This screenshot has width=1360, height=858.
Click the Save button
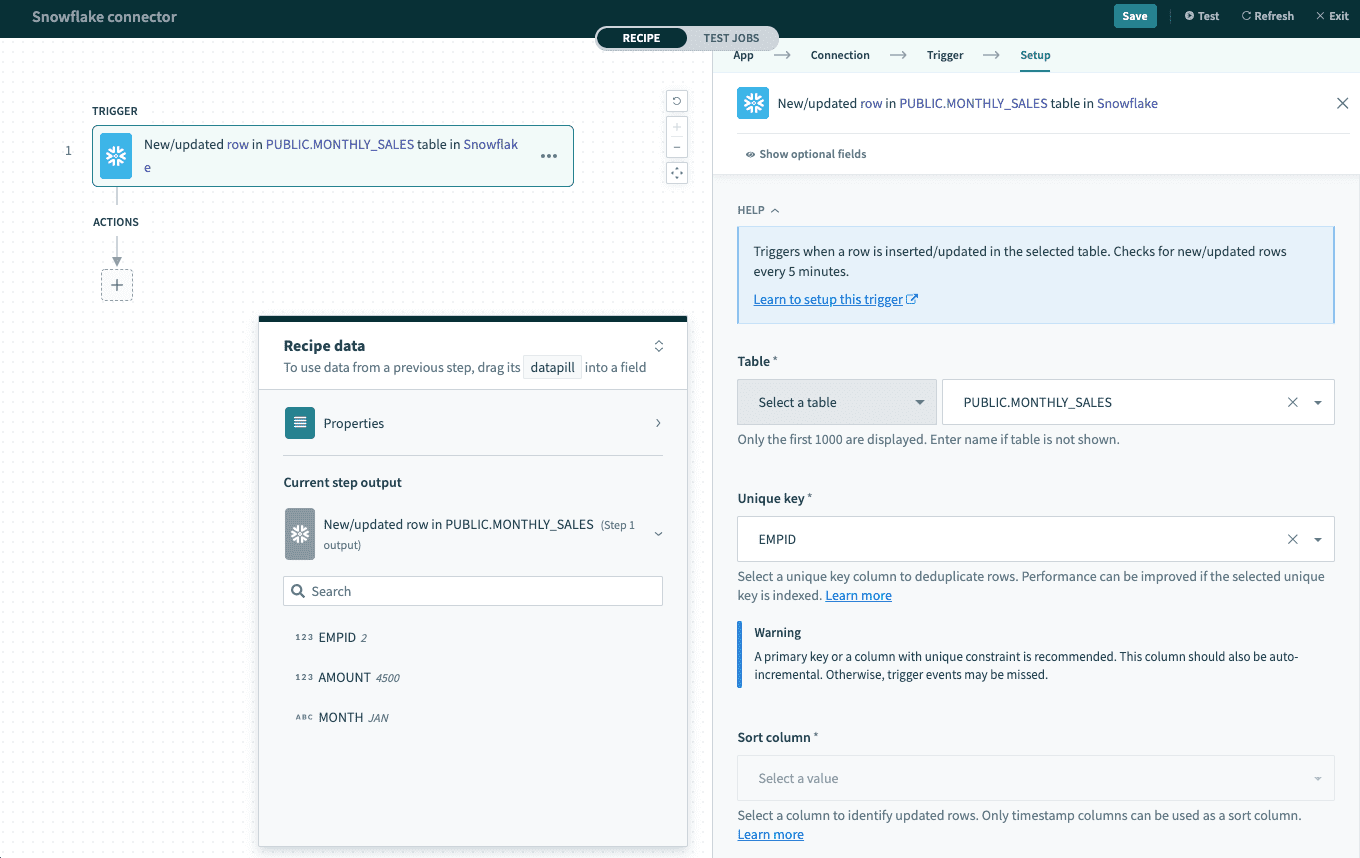[x=1134, y=16]
